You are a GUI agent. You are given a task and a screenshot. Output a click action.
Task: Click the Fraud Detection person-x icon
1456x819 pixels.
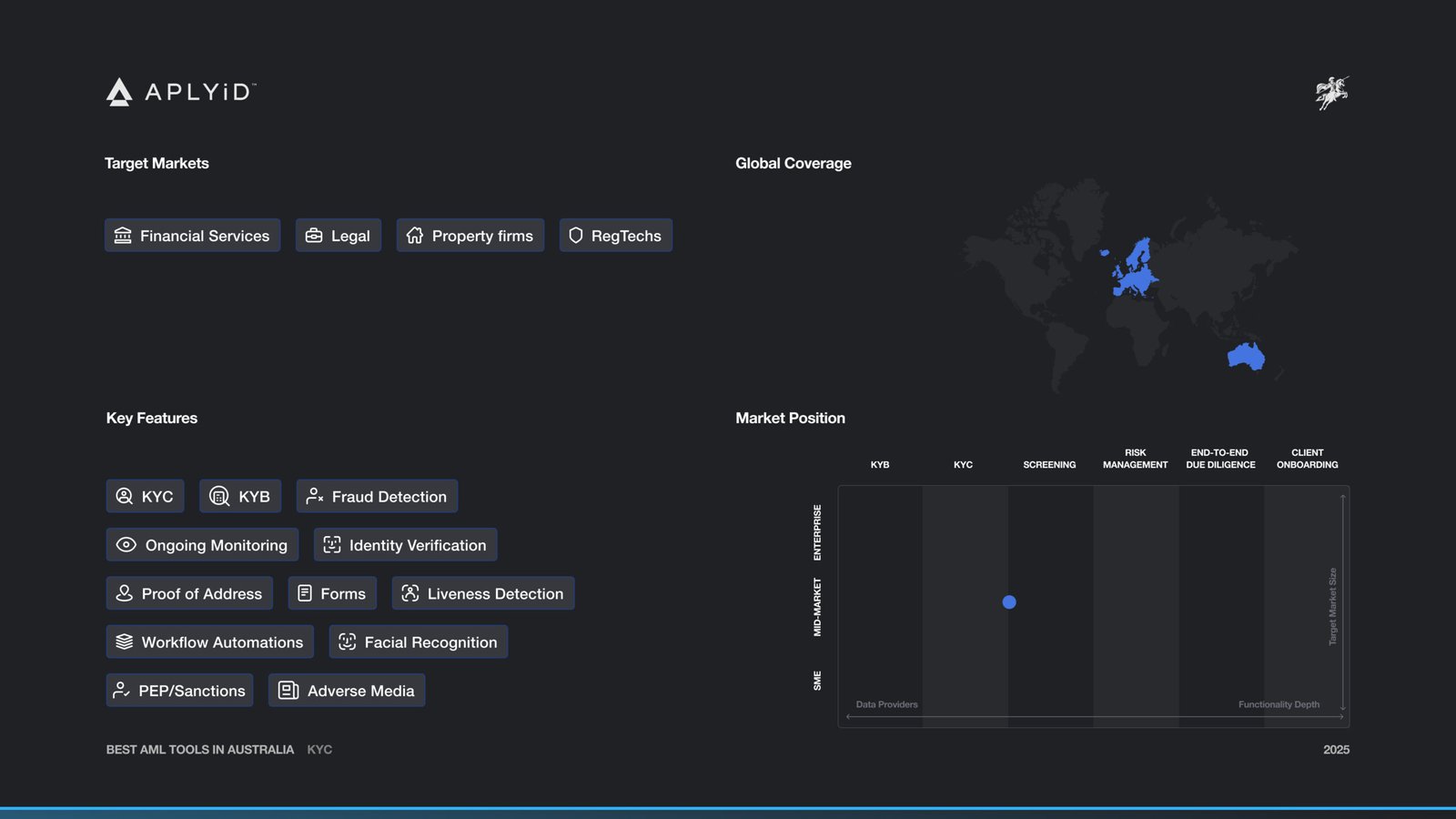click(x=315, y=496)
